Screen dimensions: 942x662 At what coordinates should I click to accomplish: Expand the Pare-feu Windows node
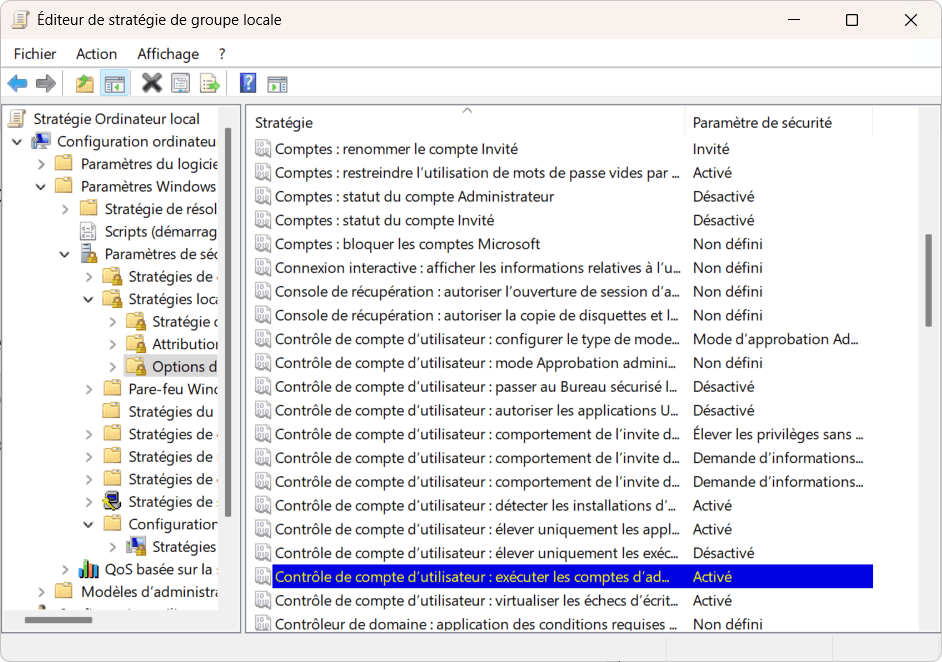click(88, 389)
